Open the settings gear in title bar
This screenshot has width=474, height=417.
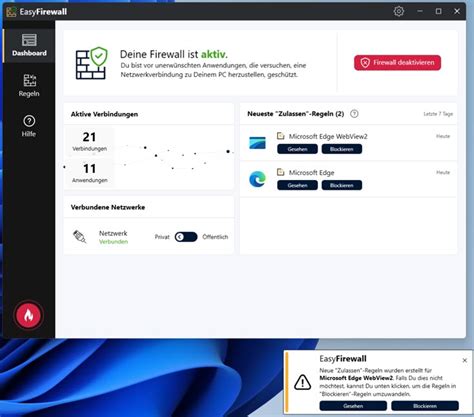tap(399, 11)
